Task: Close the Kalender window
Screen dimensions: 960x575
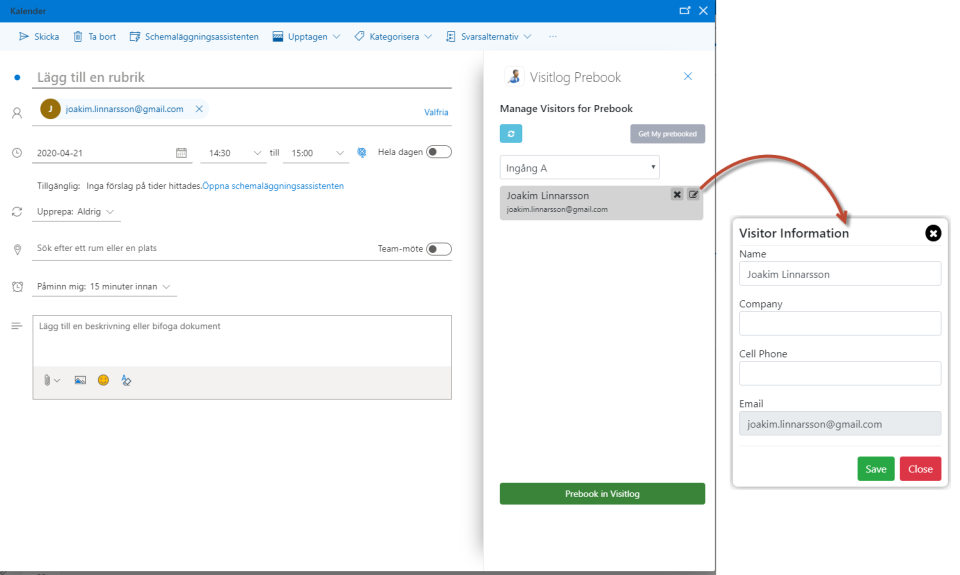Action: [703, 10]
